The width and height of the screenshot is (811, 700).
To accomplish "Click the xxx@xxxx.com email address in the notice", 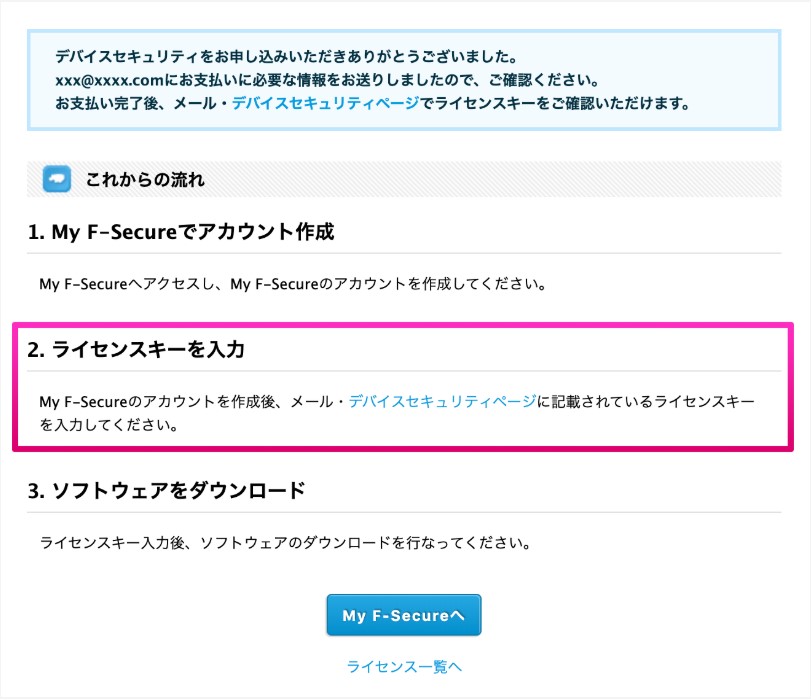I will (109, 80).
